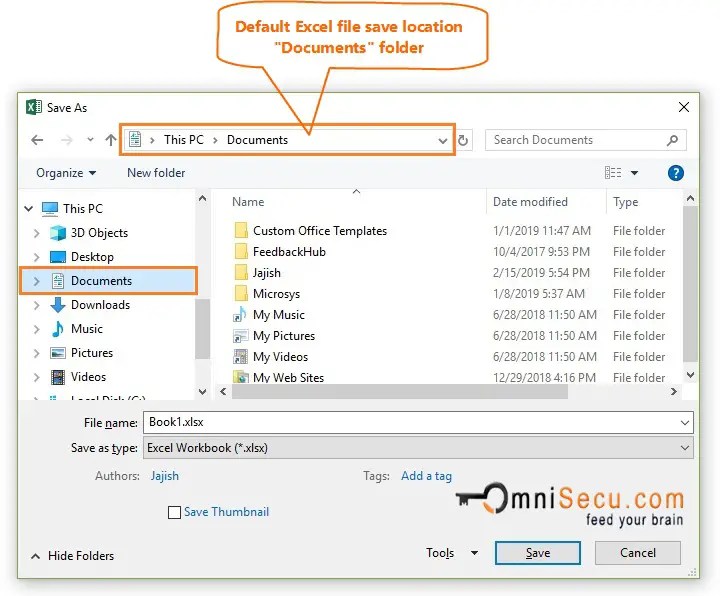Expand the 3D Objects node
The width and height of the screenshot is (720, 596).
[x=37, y=233]
